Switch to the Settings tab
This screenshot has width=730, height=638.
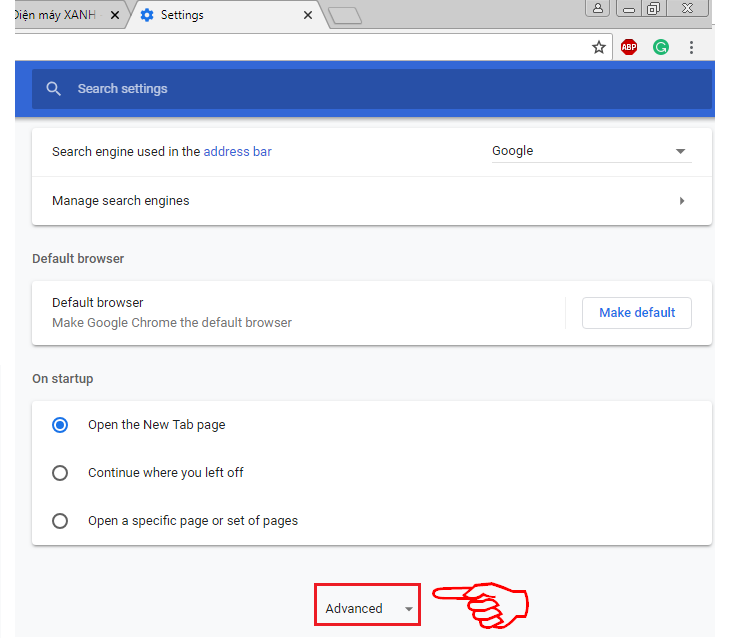228,15
